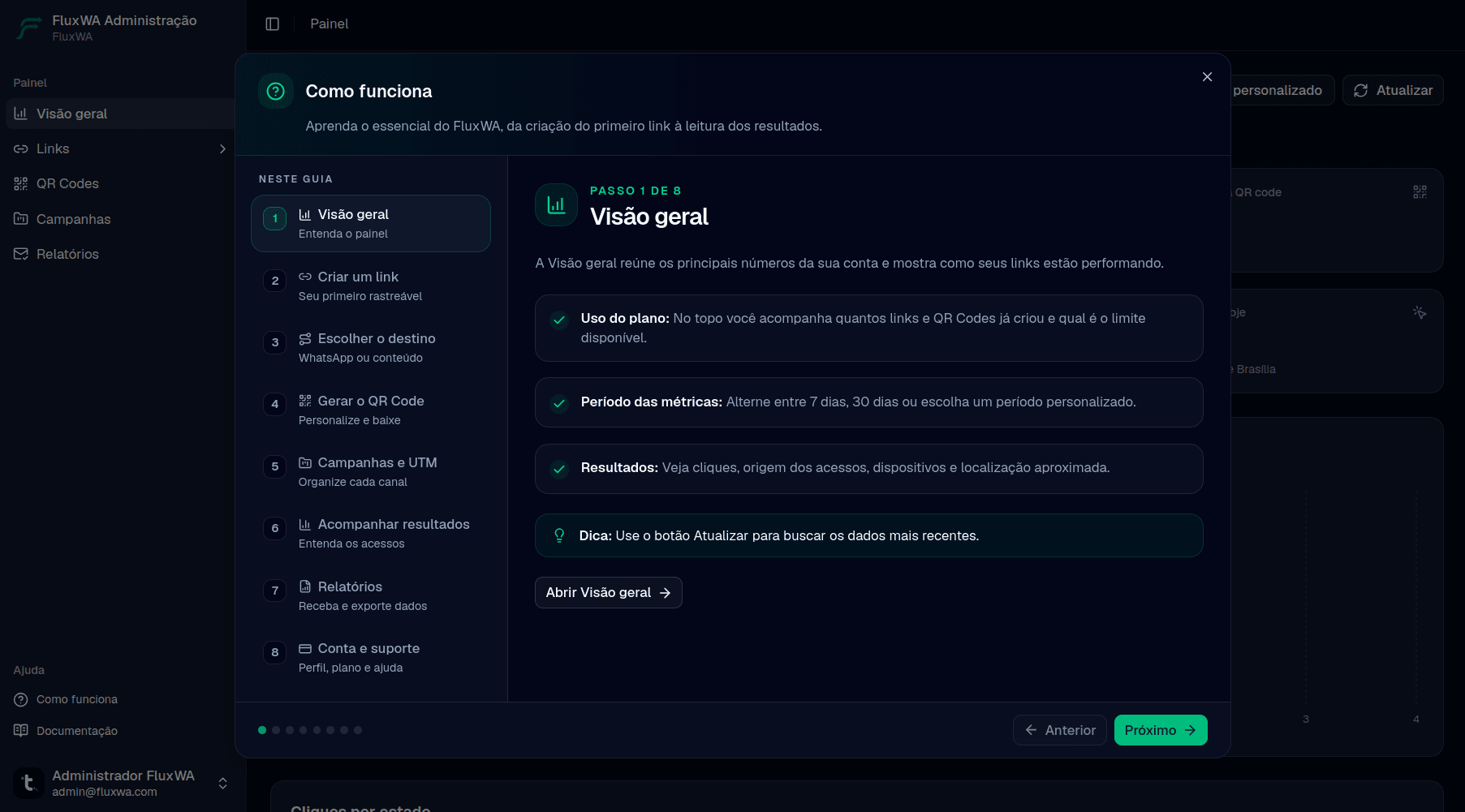Click the PASSO 1 DE 8 label
Viewport: 1465px width, 812px height.
(636, 191)
